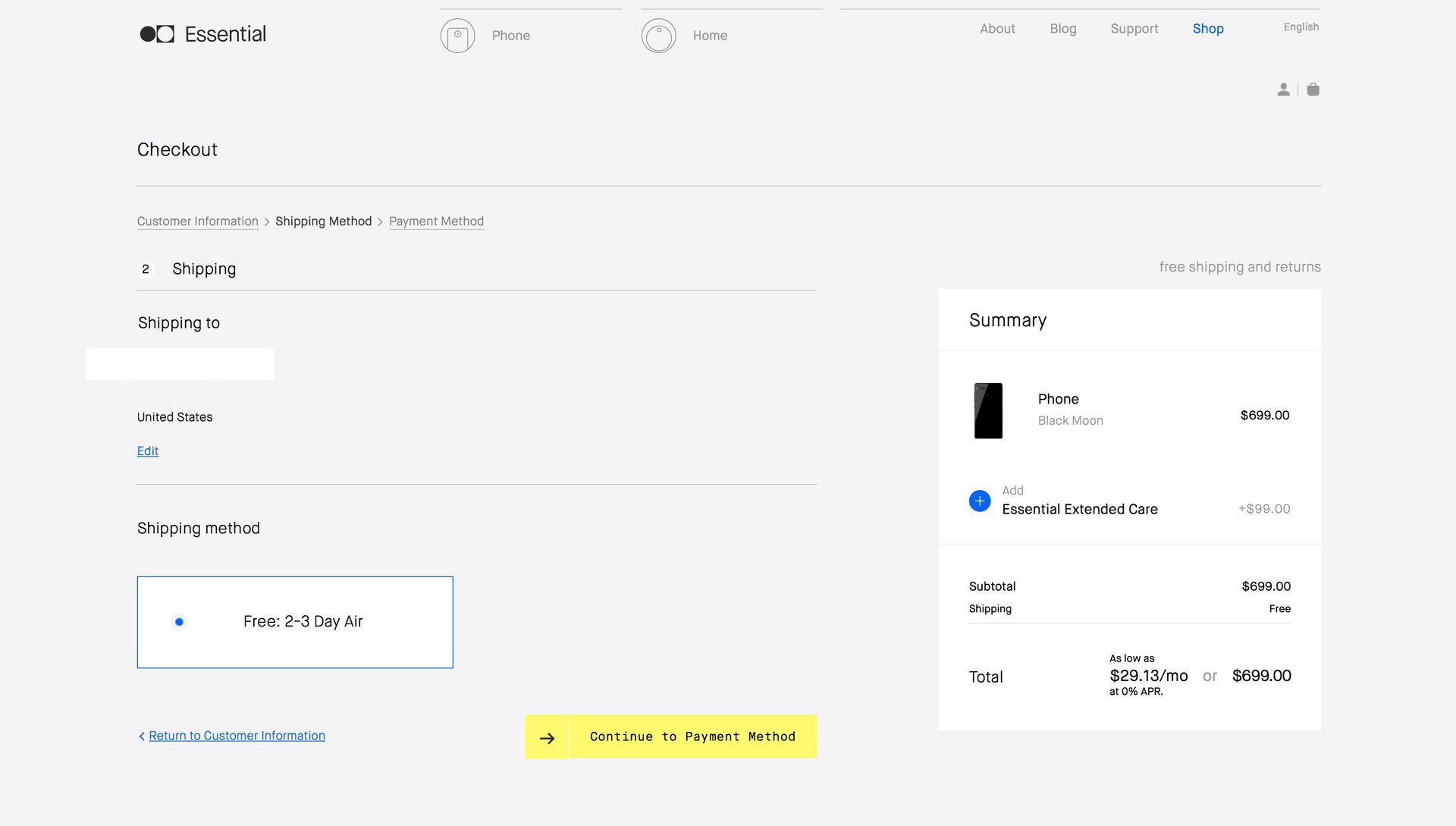1456x826 pixels.
Task: Click the back chevron before Return link
Action: 142,736
